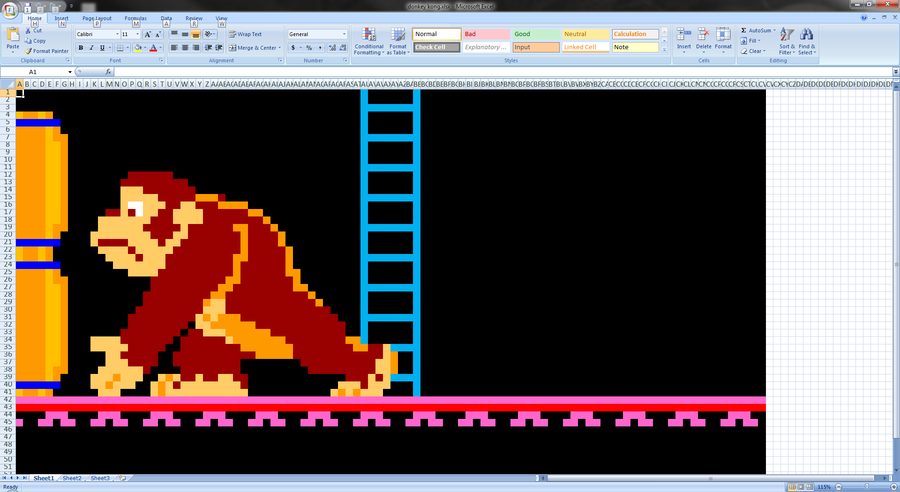Expand the Name Box A1 dropdown

[70, 72]
